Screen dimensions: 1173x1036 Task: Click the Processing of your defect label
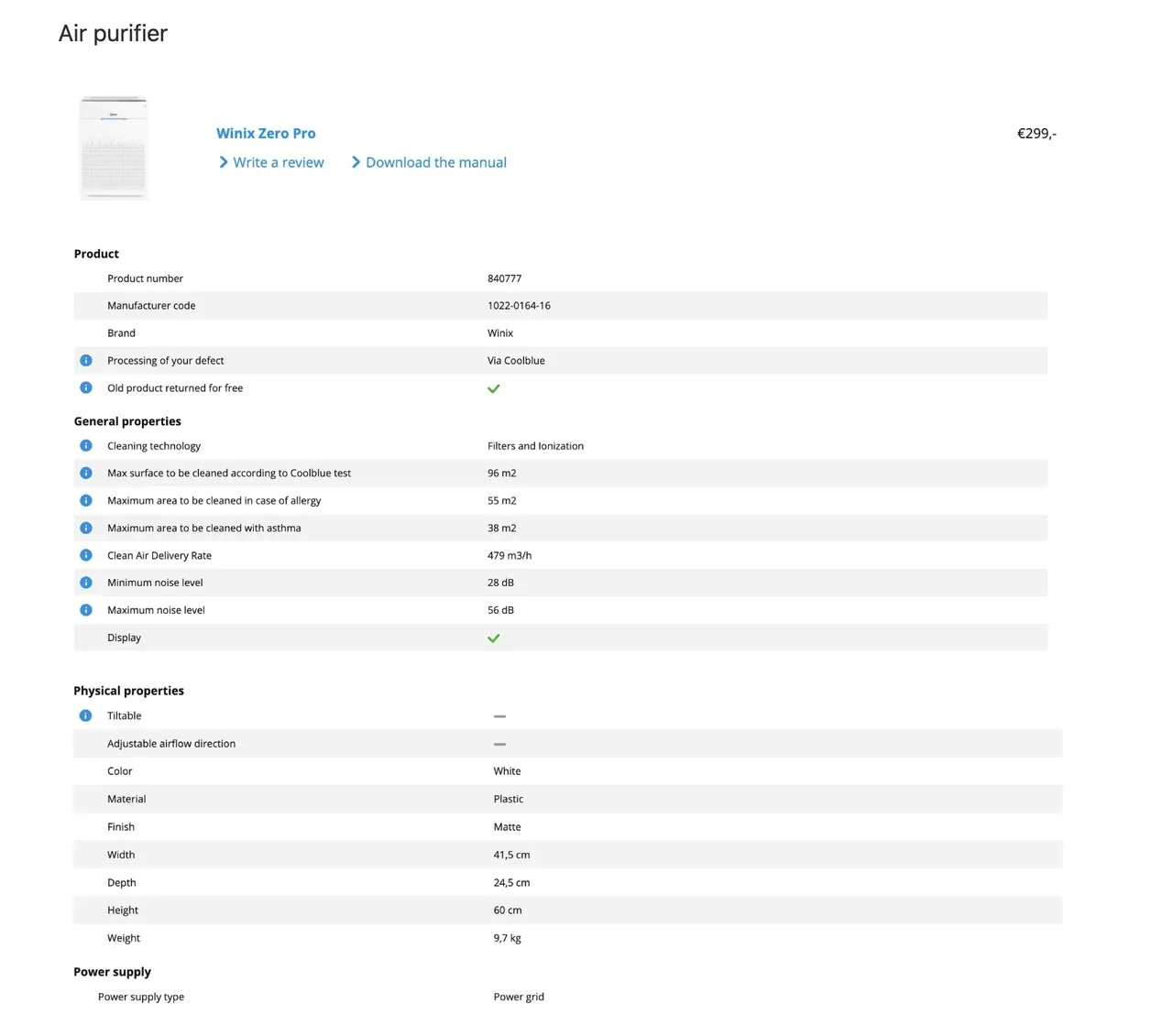coord(166,361)
